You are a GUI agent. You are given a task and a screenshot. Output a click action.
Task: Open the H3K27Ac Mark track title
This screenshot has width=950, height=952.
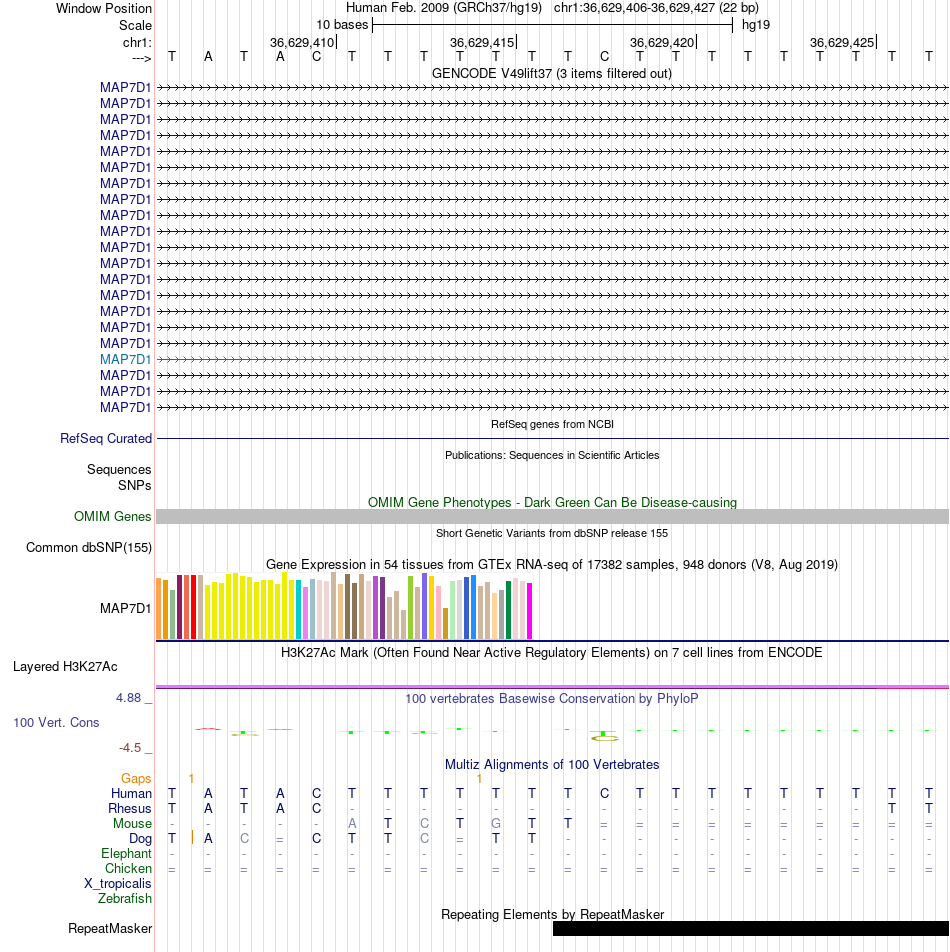pos(551,653)
